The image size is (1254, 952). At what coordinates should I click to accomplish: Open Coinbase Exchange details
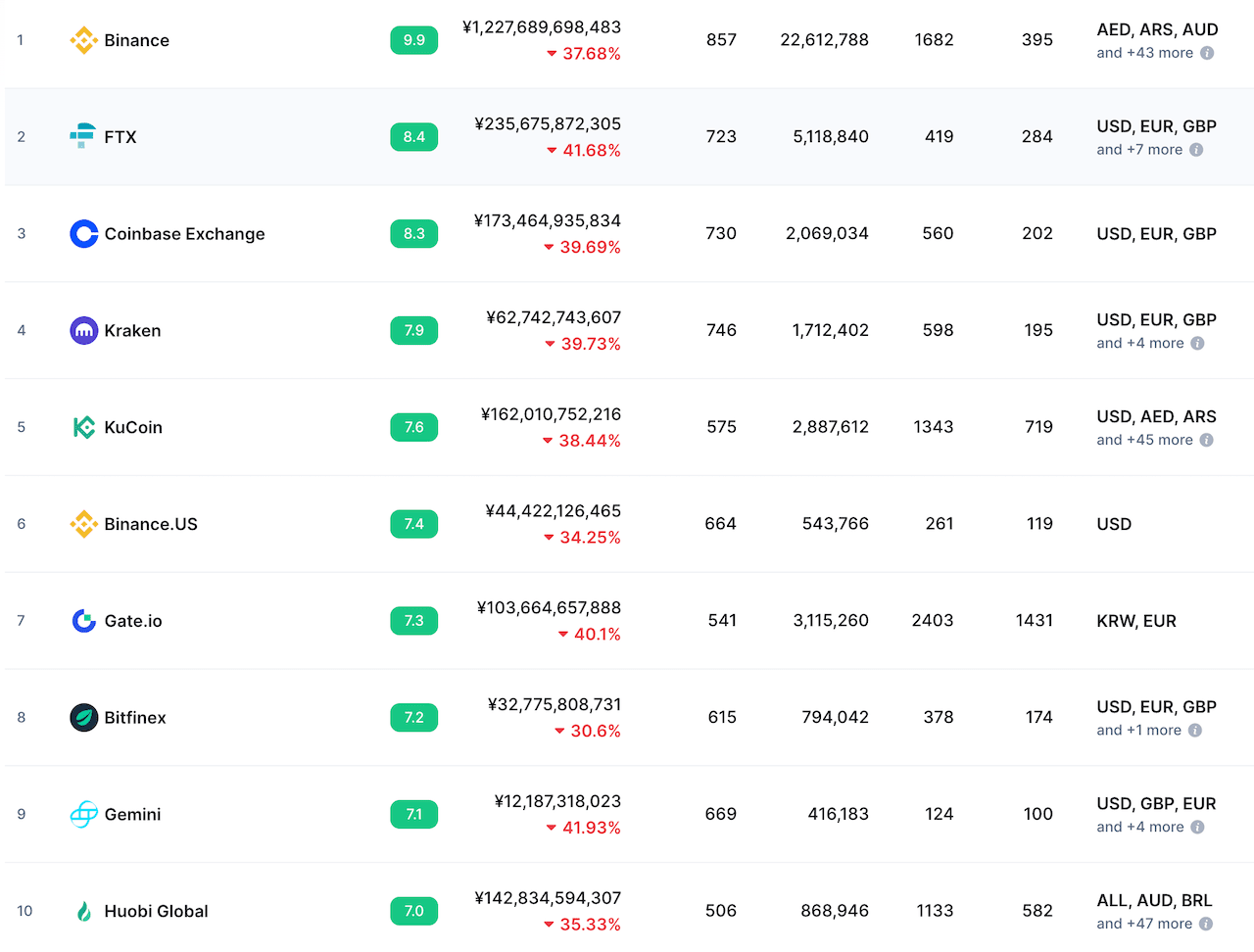point(185,234)
